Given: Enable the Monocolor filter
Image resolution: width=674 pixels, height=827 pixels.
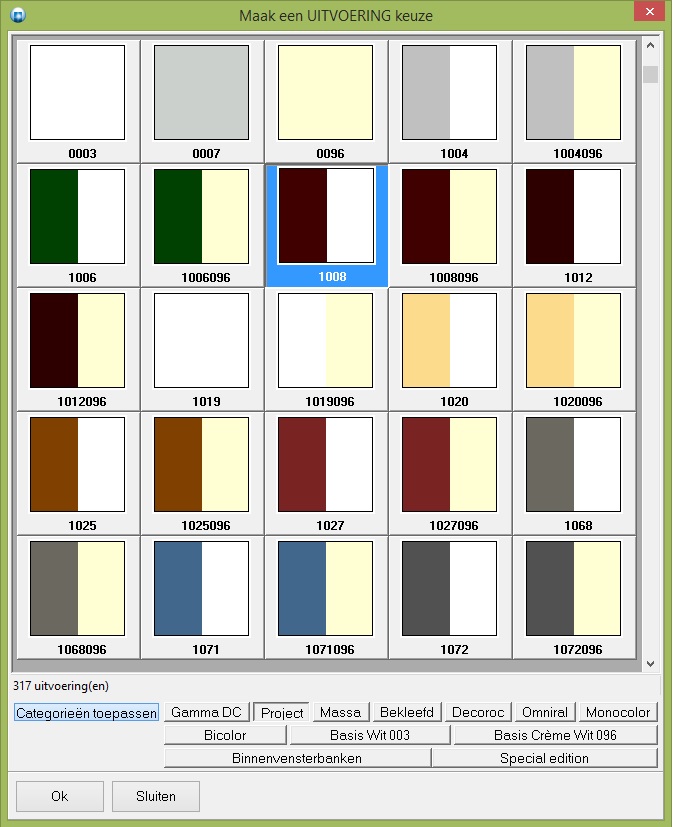Looking at the screenshot, I should [x=618, y=712].
